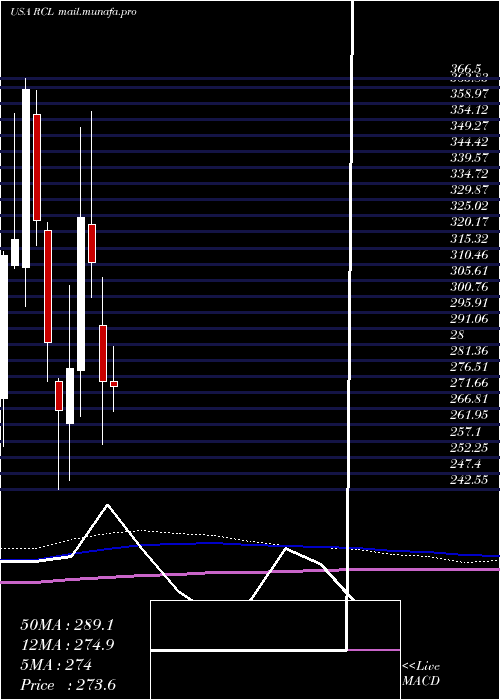Click the 315.32 price axis label

click(469, 239)
